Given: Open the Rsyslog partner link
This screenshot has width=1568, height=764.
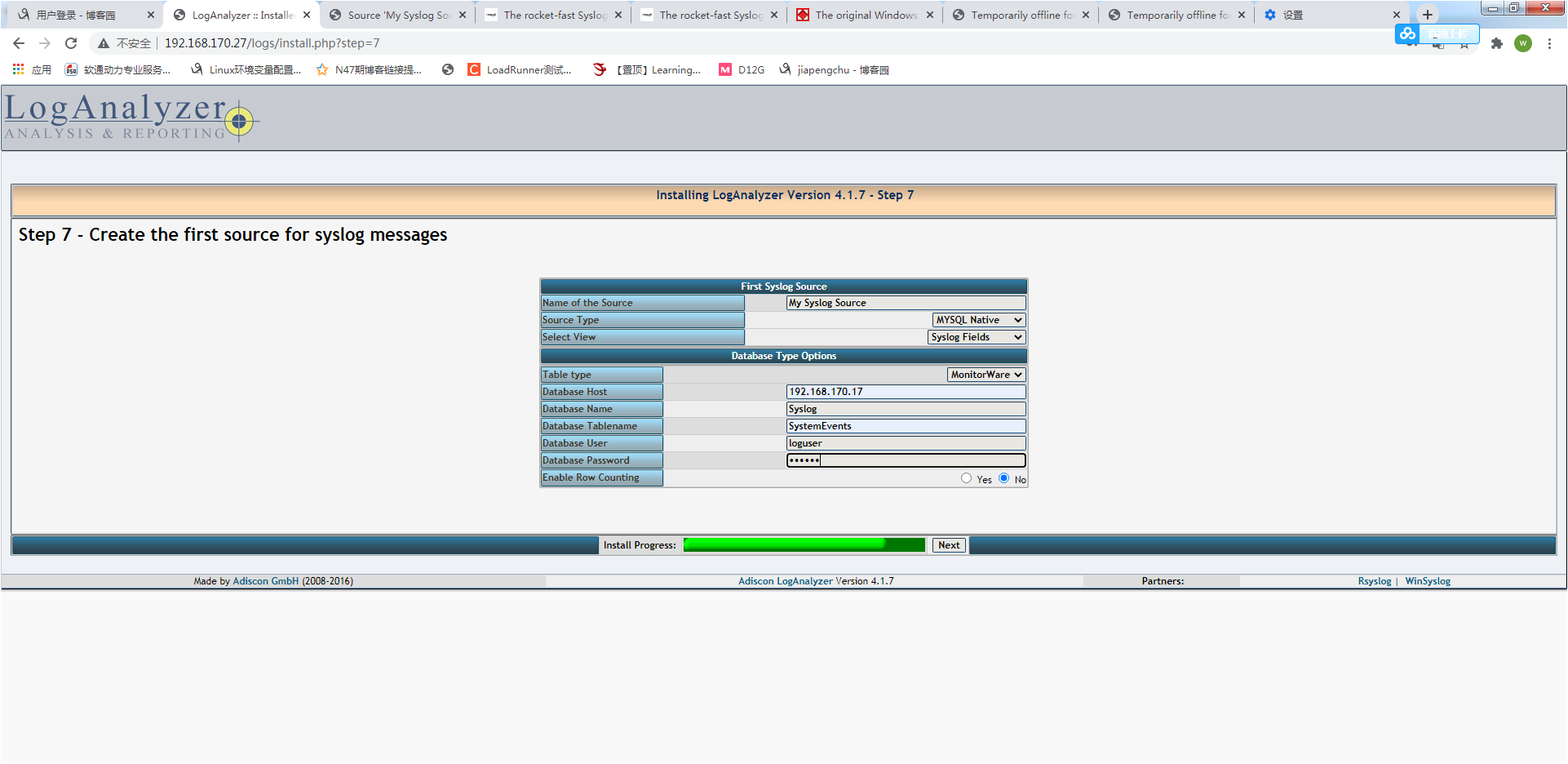Looking at the screenshot, I should tap(1375, 581).
